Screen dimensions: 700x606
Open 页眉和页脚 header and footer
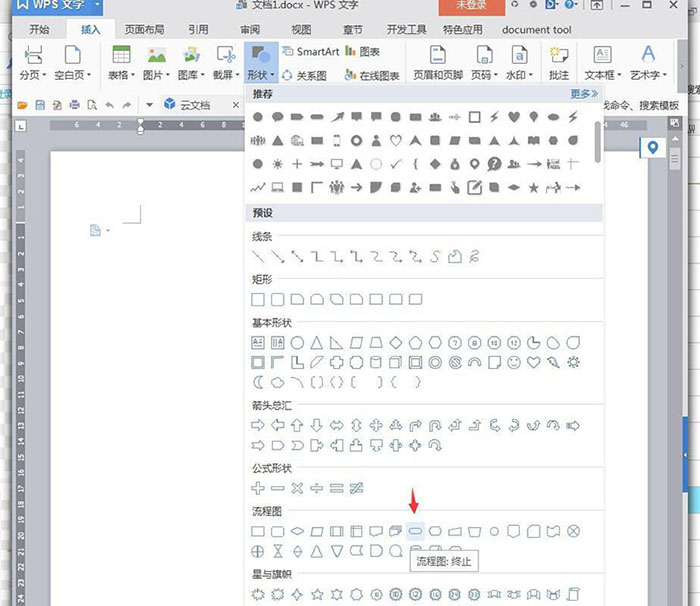[x=438, y=63]
